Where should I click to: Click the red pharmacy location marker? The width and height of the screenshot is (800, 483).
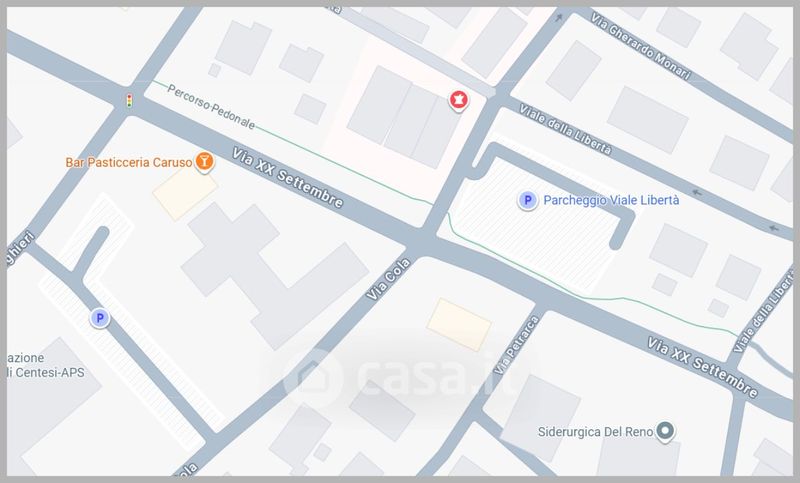coord(458,100)
